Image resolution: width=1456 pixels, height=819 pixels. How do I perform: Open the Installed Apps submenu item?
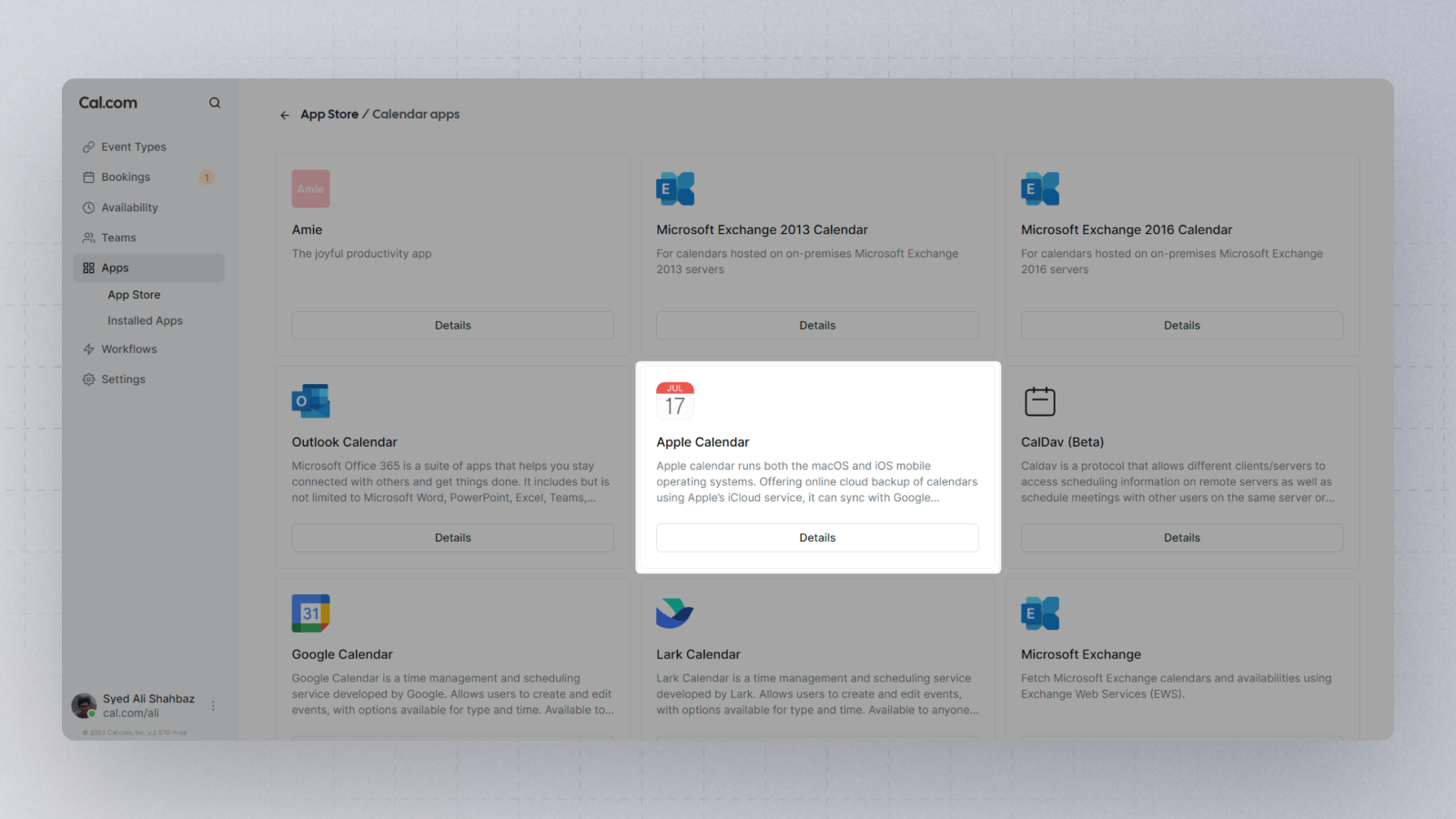[146, 320]
